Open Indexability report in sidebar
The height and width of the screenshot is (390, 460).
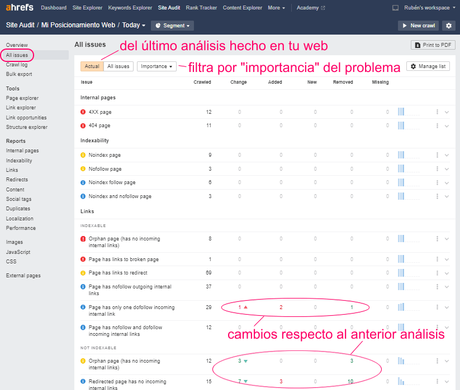click(19, 161)
